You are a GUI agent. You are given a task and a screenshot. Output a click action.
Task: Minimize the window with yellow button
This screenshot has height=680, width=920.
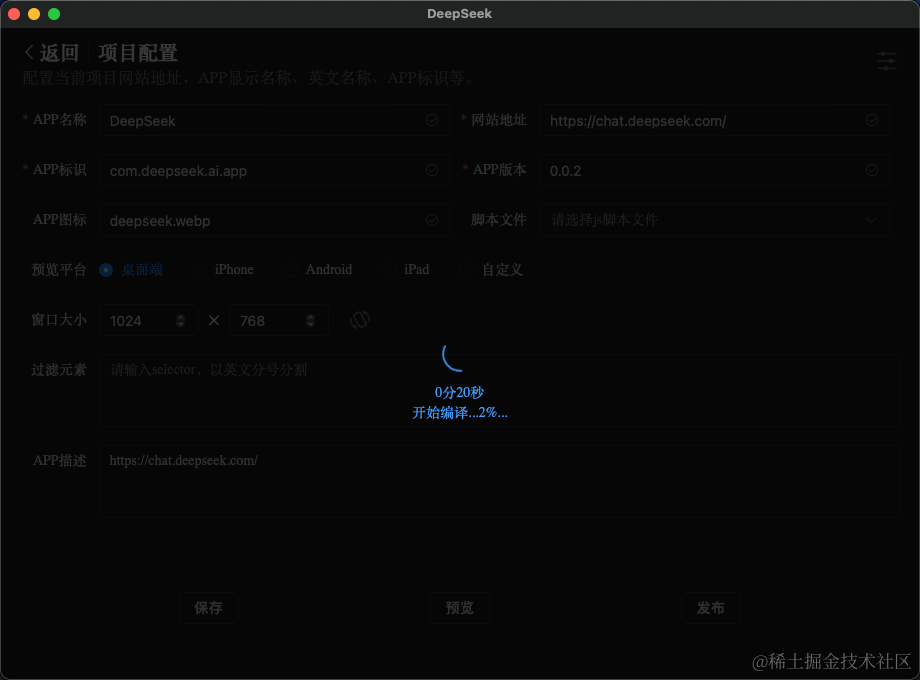coord(34,14)
